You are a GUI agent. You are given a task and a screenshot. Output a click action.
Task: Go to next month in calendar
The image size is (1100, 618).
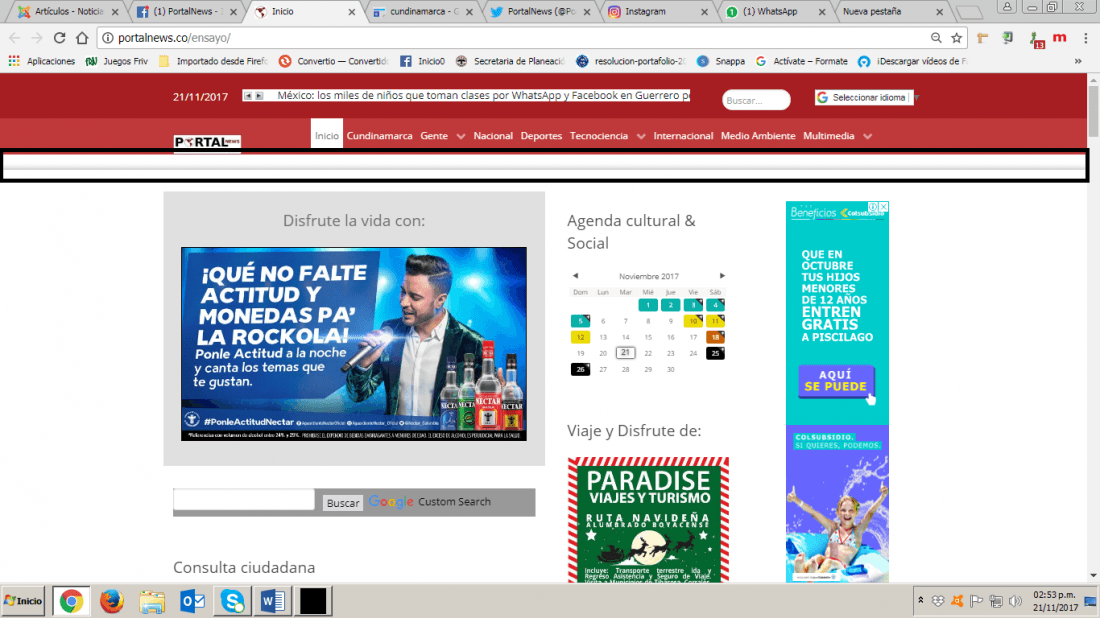point(722,276)
